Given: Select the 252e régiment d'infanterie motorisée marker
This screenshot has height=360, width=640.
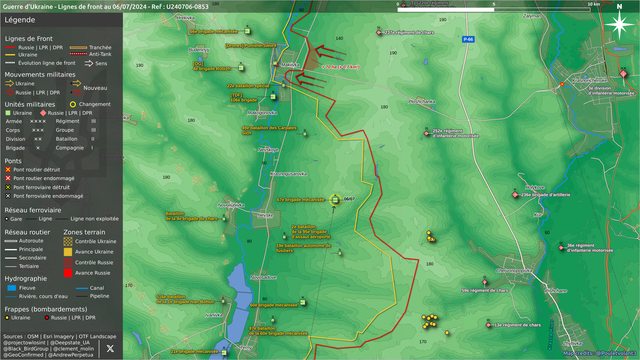Looking at the screenshot, I should pos(427,133).
